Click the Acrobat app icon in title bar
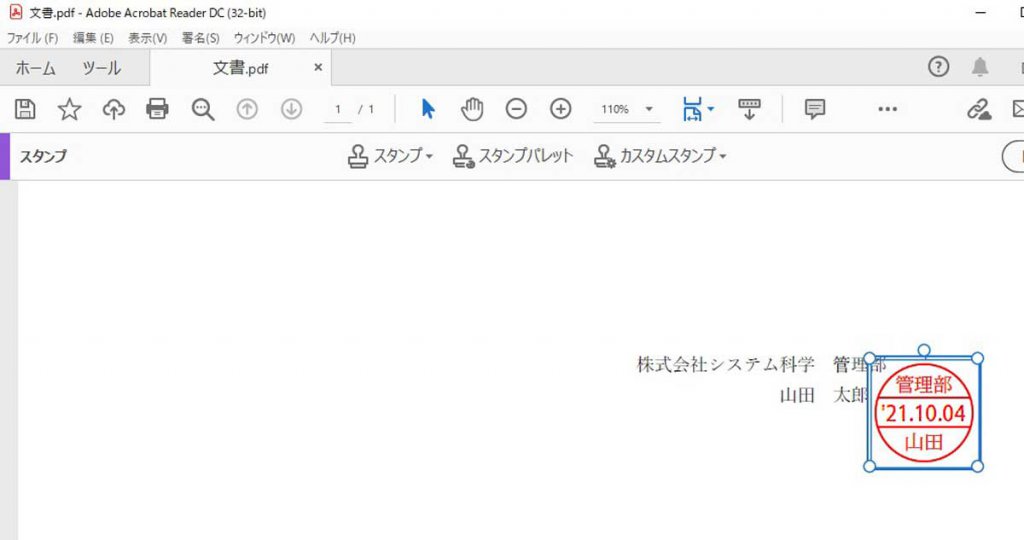This screenshot has height=540, width=1024. (16, 12)
